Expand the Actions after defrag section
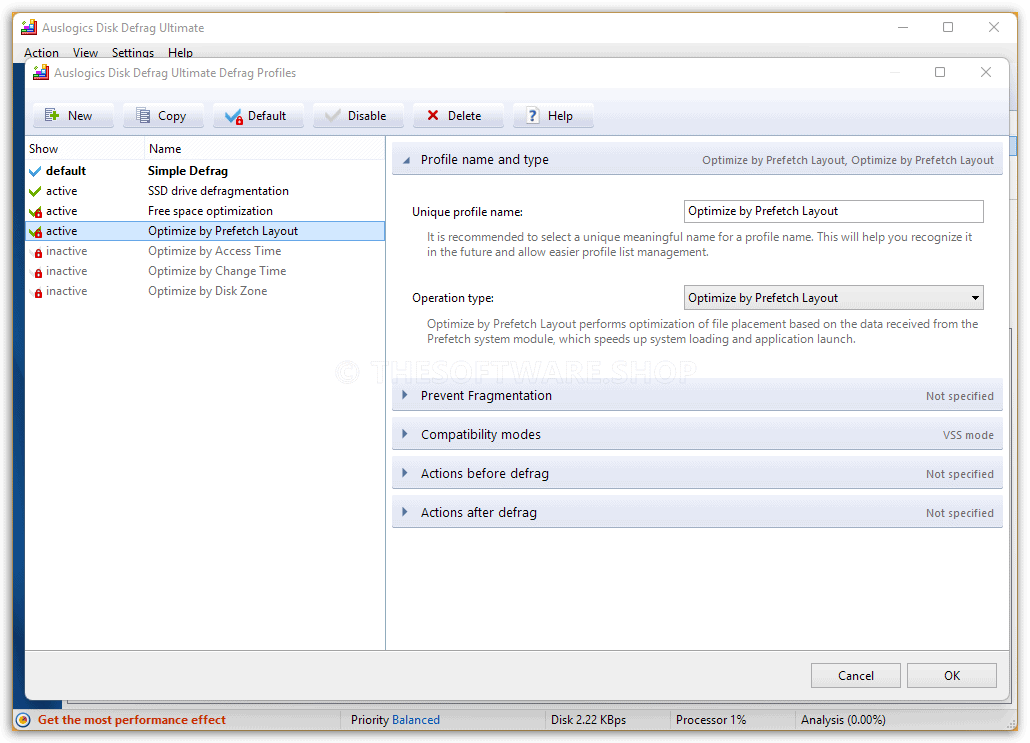The image size is (1030, 743). click(697, 512)
